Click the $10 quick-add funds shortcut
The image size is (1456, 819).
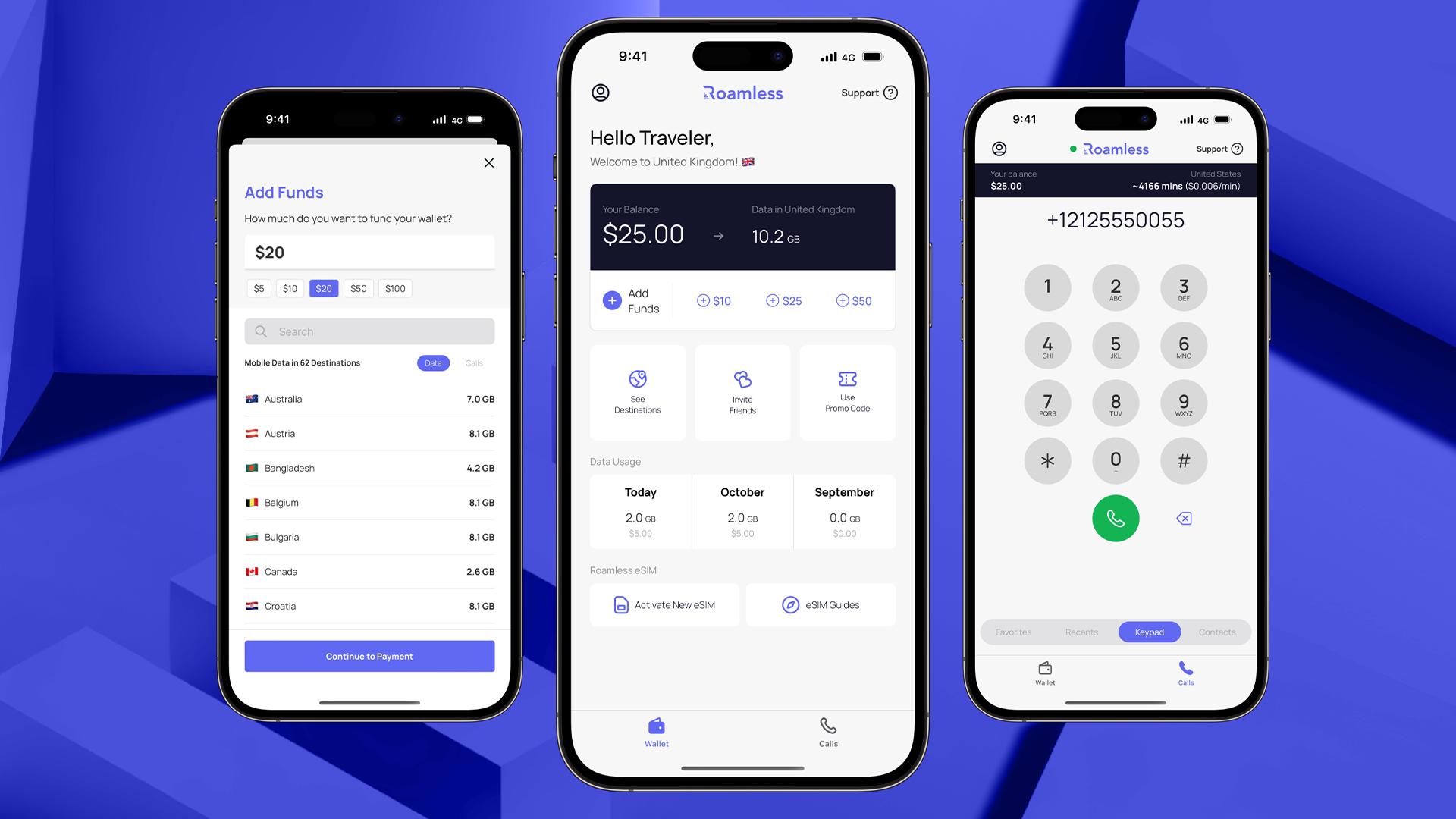point(713,301)
